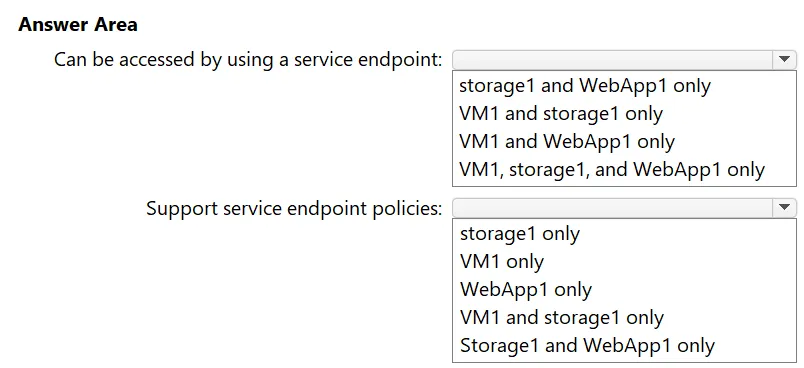This screenshot has width=804, height=368.
Task: Click 'Support service endpoint policies' label
Action: [294, 209]
